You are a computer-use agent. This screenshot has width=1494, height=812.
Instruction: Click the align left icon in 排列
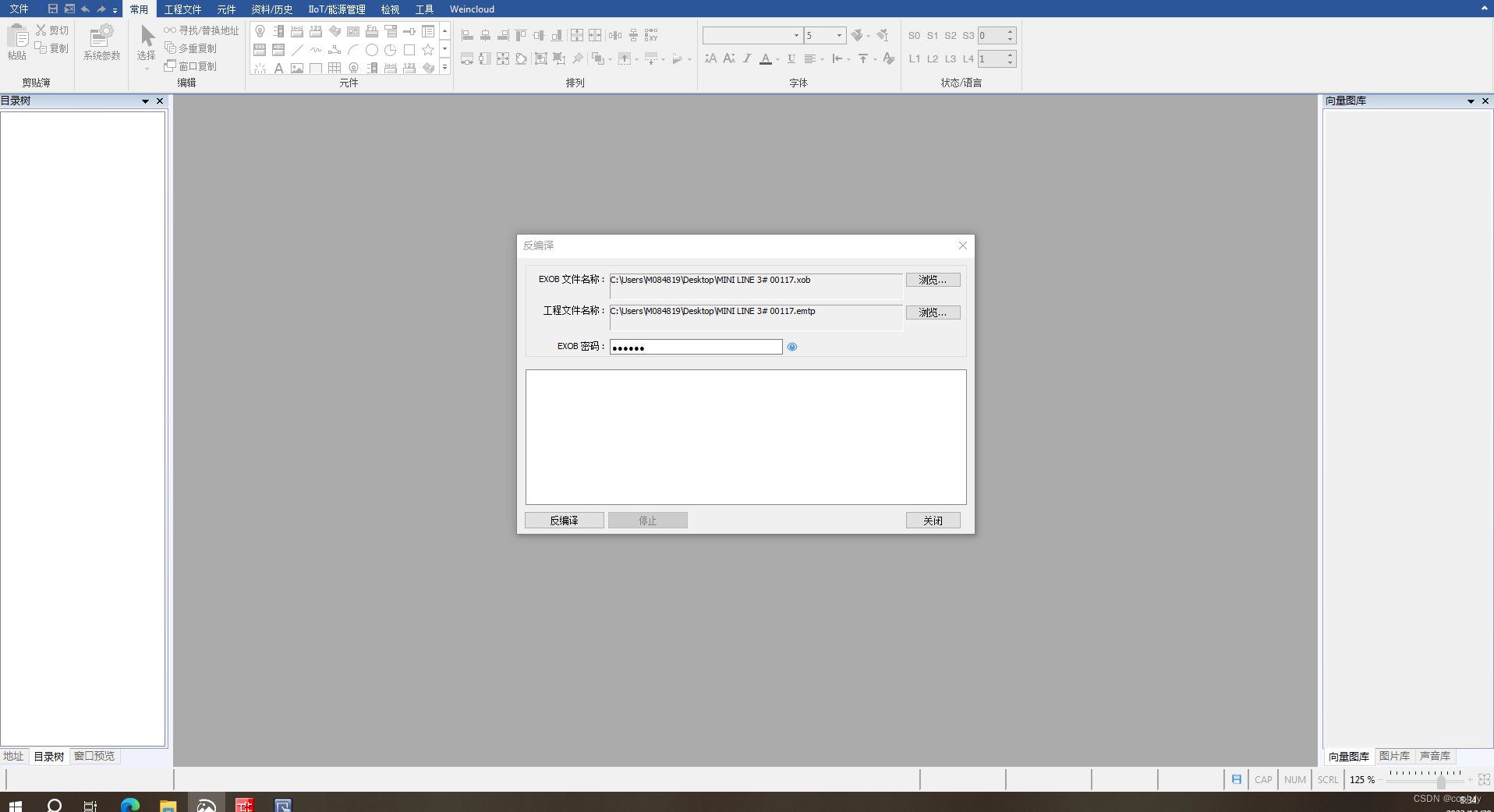[x=467, y=35]
